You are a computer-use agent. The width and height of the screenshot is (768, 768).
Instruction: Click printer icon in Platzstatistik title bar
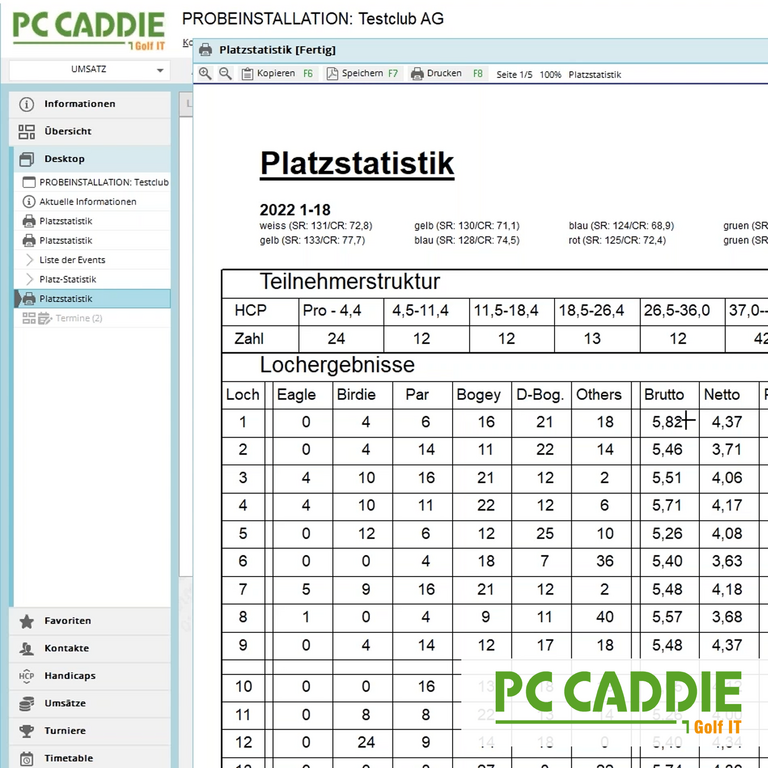pyautogui.click(x=206, y=50)
